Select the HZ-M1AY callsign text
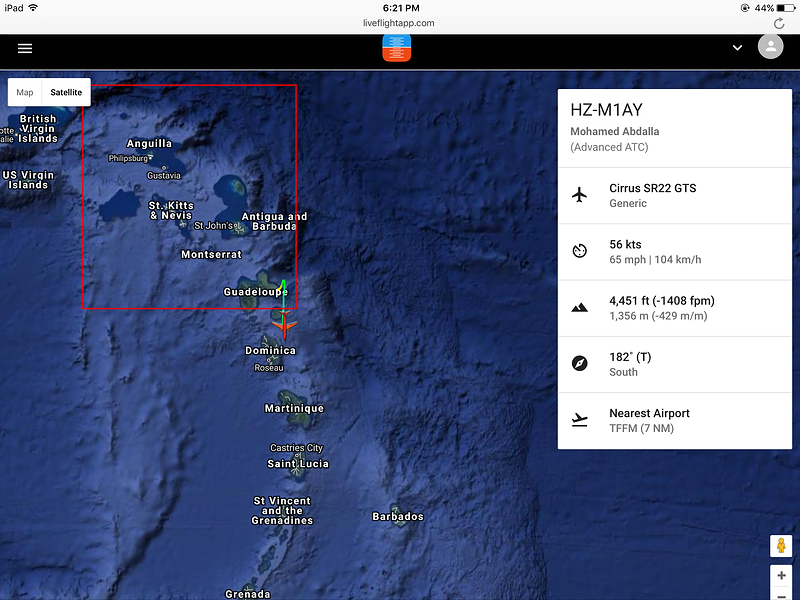Screen dimensions: 800x600 coord(606,110)
